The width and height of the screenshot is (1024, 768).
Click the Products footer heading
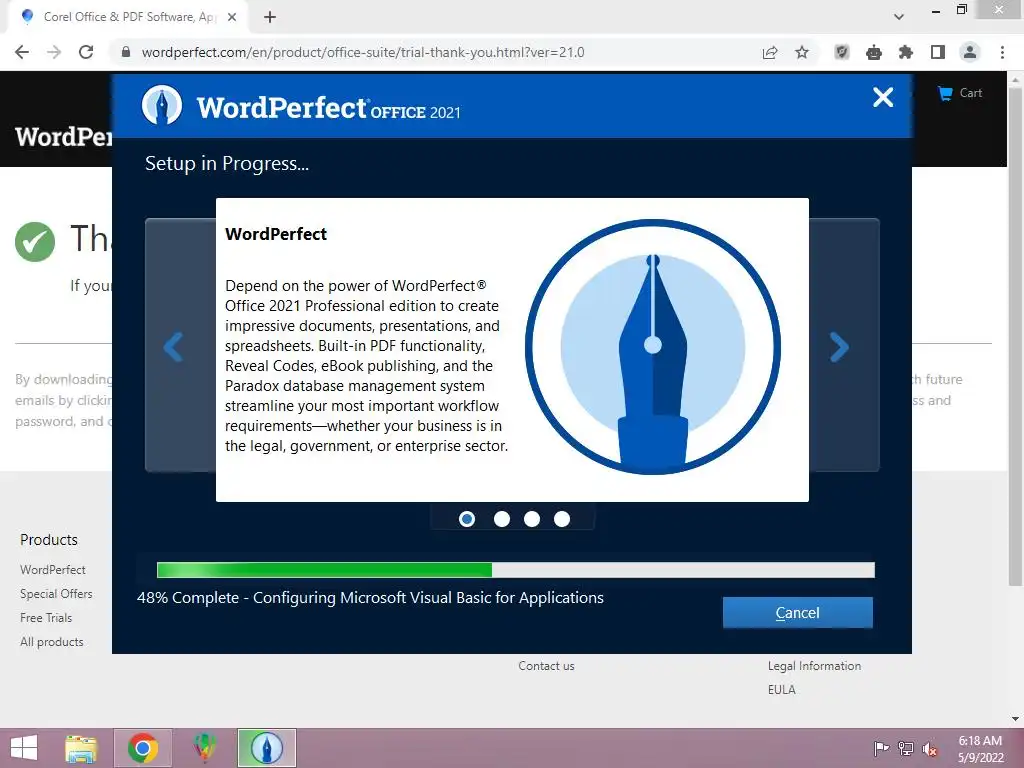pyautogui.click(x=49, y=540)
